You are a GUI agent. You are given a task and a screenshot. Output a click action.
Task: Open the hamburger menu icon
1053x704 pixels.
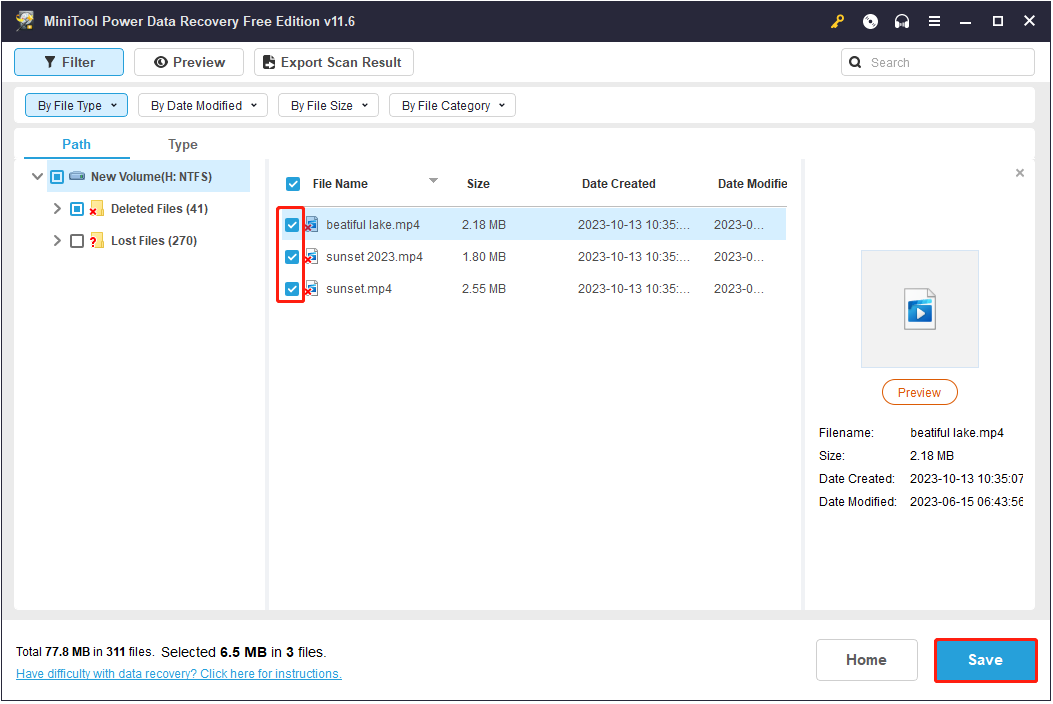[934, 21]
